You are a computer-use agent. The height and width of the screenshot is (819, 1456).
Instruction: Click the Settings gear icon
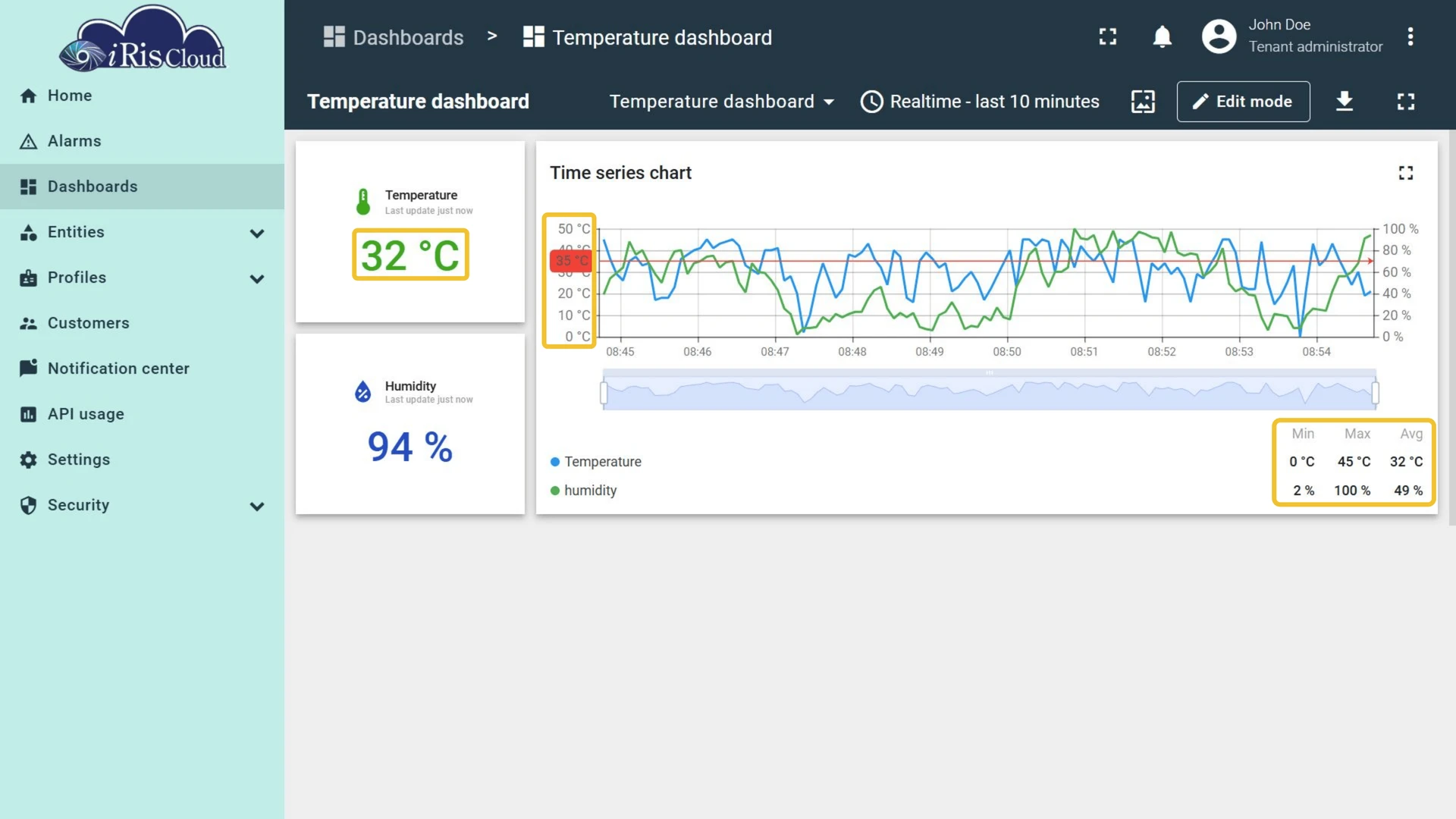(28, 460)
